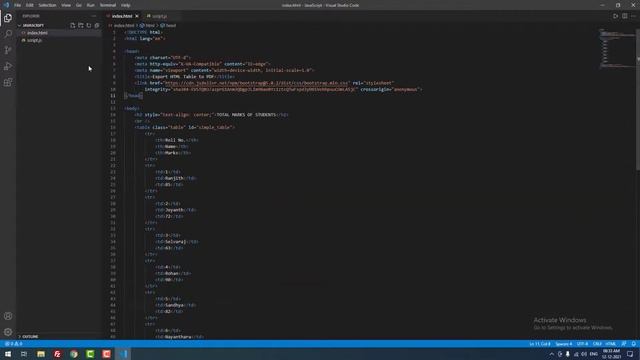
Task: Open the Manage gear icon
Action: (x=8, y=332)
